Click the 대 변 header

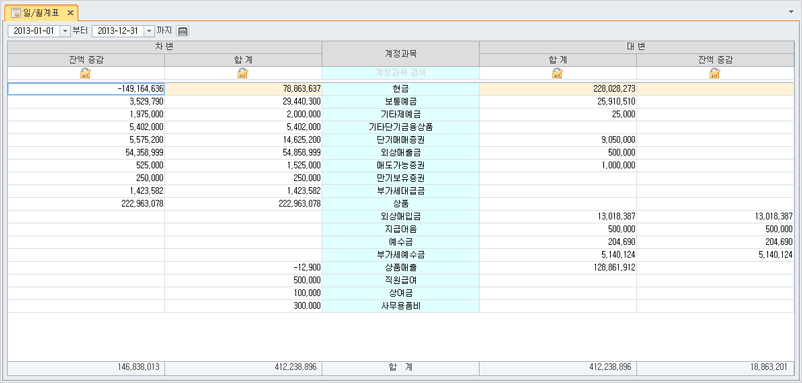pyautogui.click(x=636, y=47)
